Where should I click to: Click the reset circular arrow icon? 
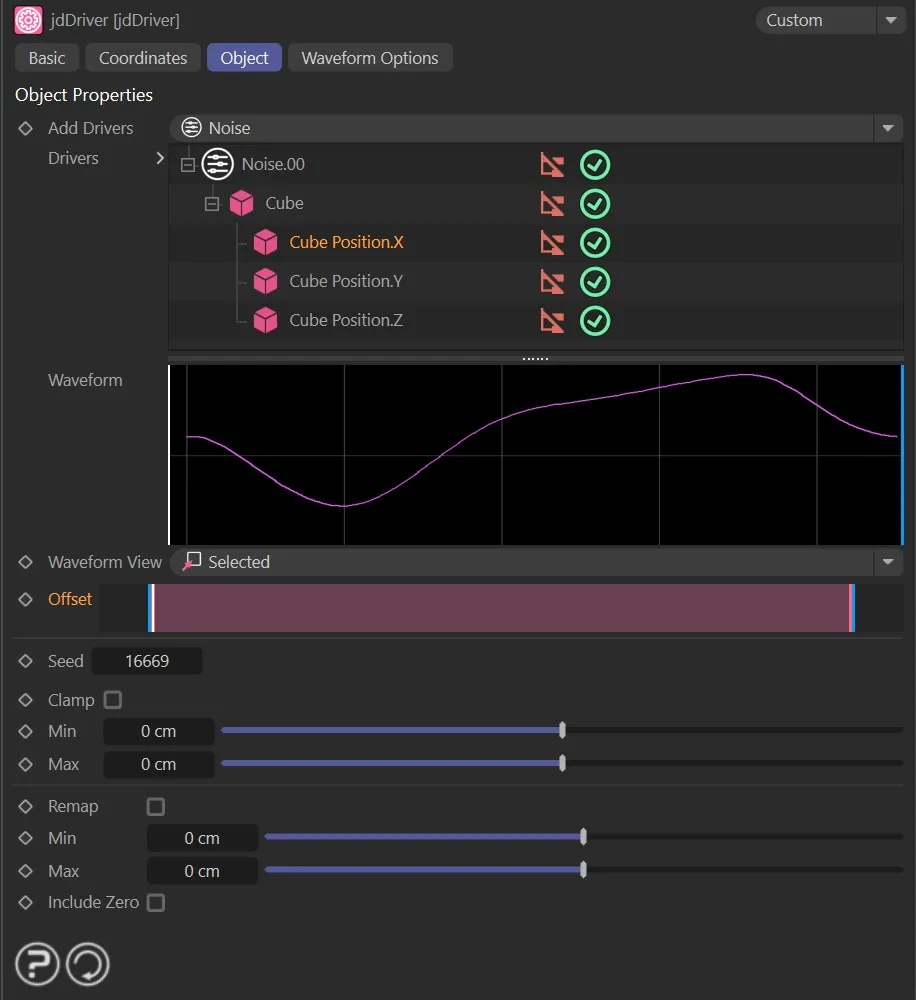(88, 965)
